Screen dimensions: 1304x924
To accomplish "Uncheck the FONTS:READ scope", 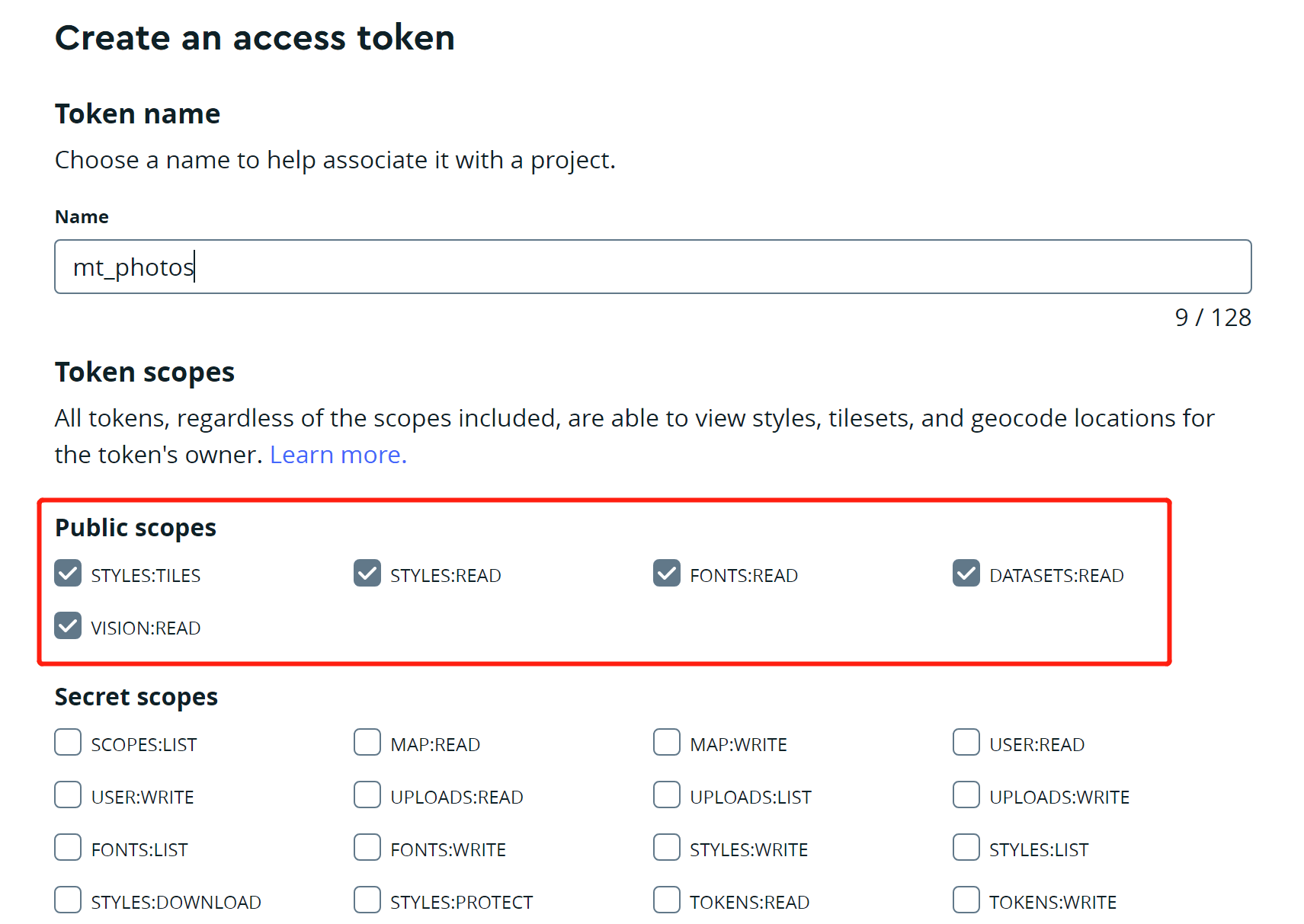I will pyautogui.click(x=667, y=573).
